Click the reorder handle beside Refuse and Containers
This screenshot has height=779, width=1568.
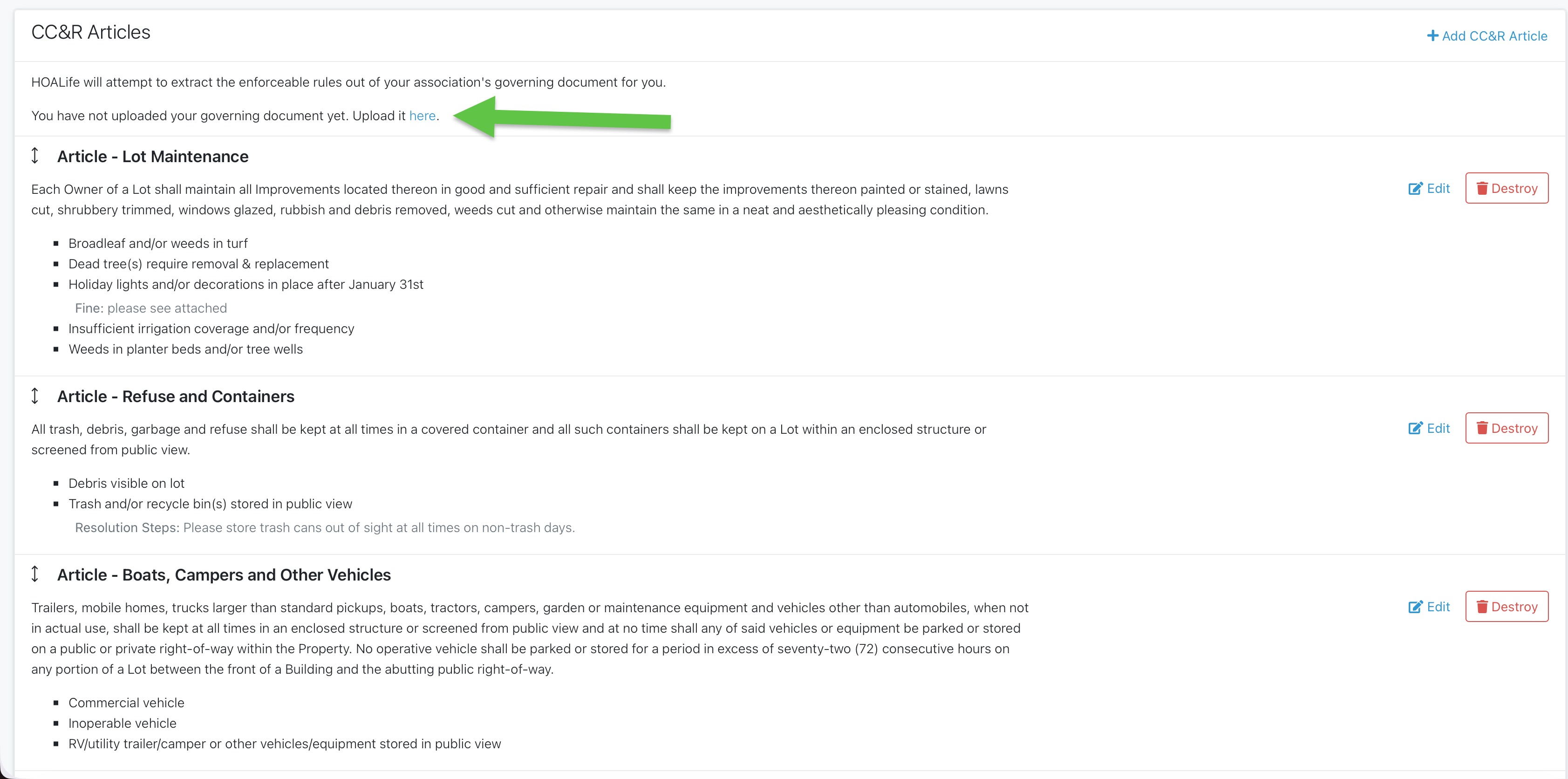34,396
